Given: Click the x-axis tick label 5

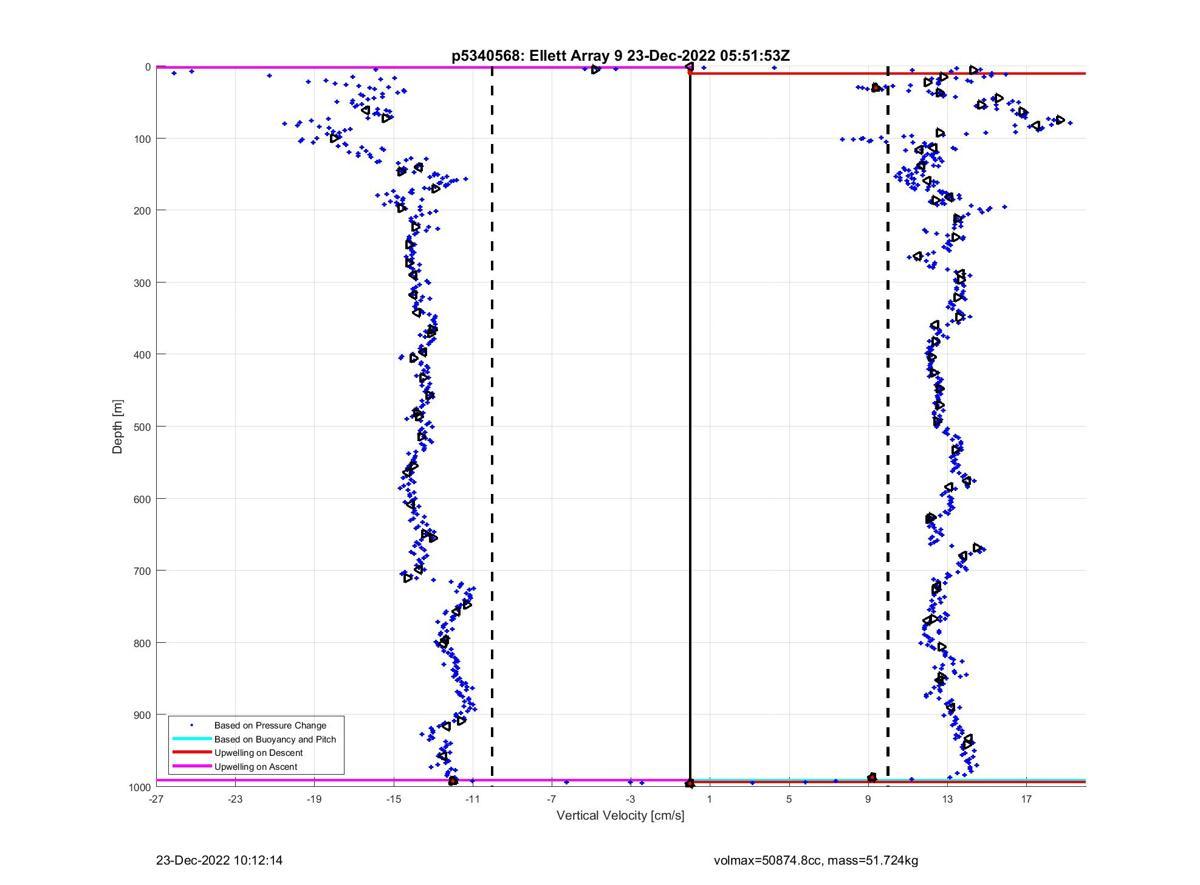Looking at the screenshot, I should tap(789, 799).
